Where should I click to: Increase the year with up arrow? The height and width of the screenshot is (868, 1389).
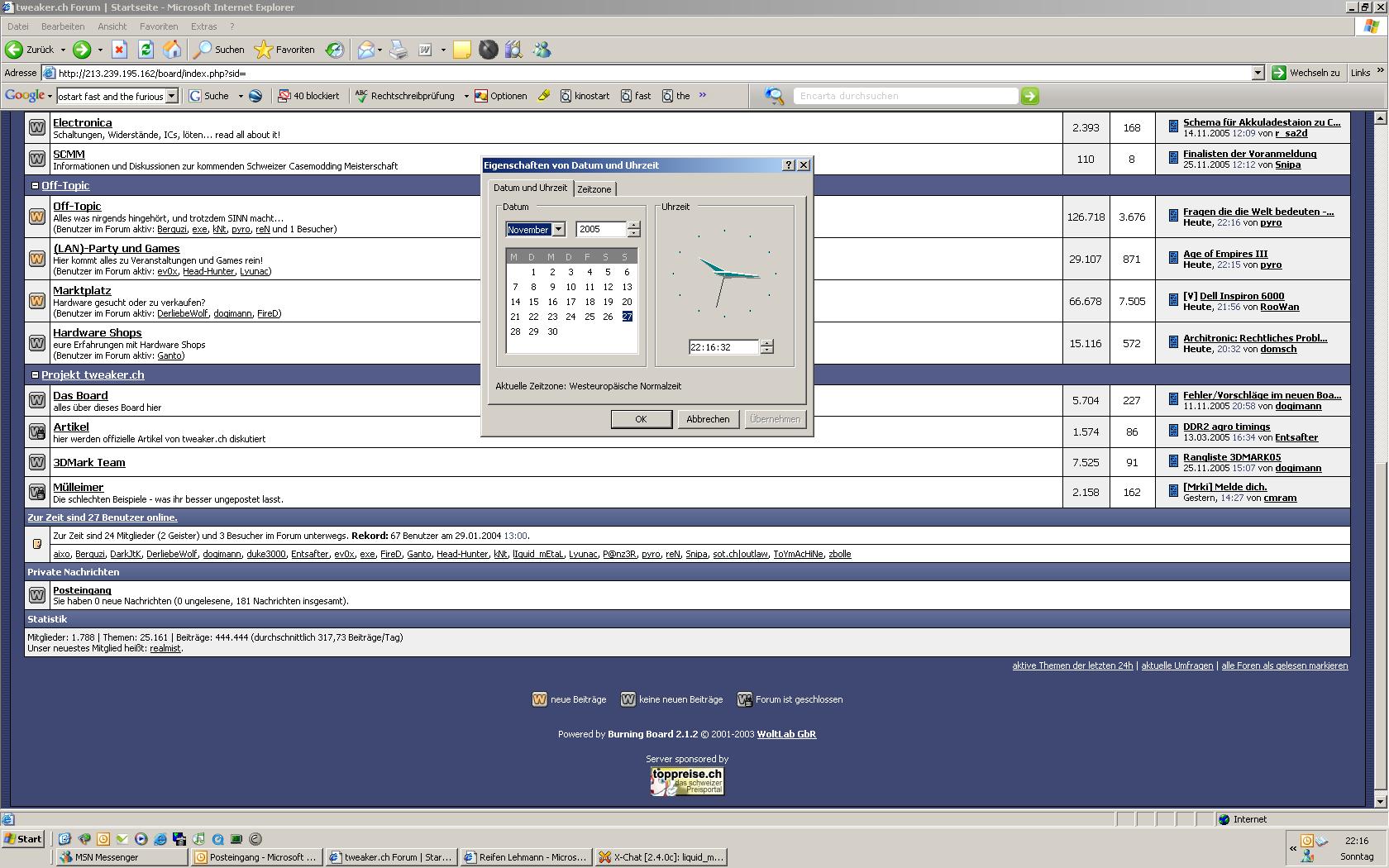pyautogui.click(x=633, y=226)
